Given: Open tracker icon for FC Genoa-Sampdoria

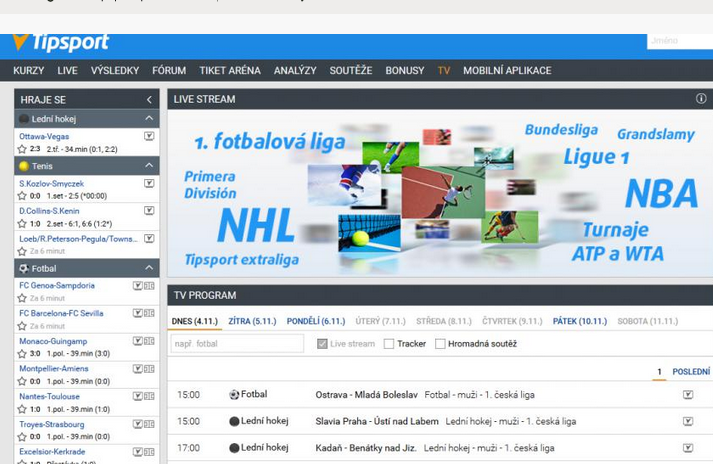Looking at the screenshot, I should pyautogui.click(x=149, y=286).
